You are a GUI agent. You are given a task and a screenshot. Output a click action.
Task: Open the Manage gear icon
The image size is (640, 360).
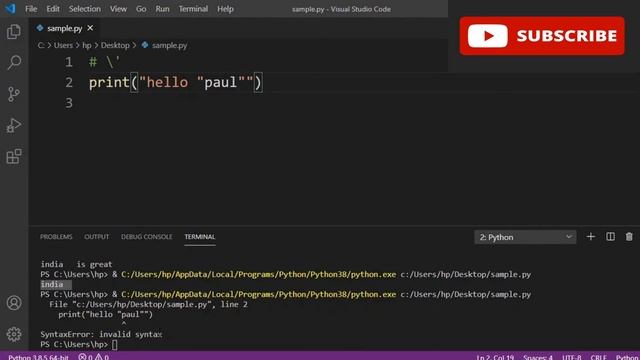point(14,334)
